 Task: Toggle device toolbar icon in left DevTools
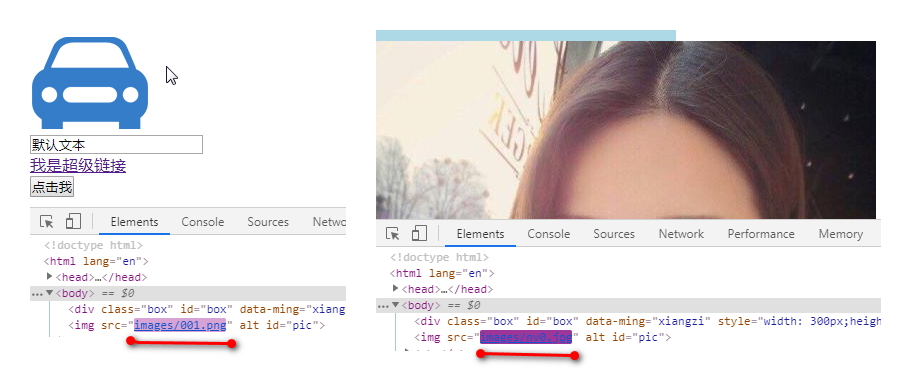(73, 221)
